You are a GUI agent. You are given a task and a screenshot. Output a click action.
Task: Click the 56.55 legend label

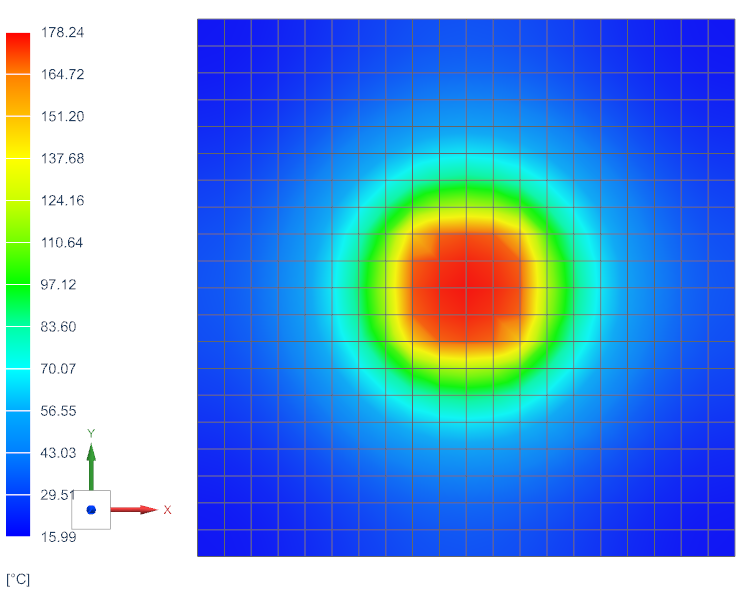coord(58,411)
